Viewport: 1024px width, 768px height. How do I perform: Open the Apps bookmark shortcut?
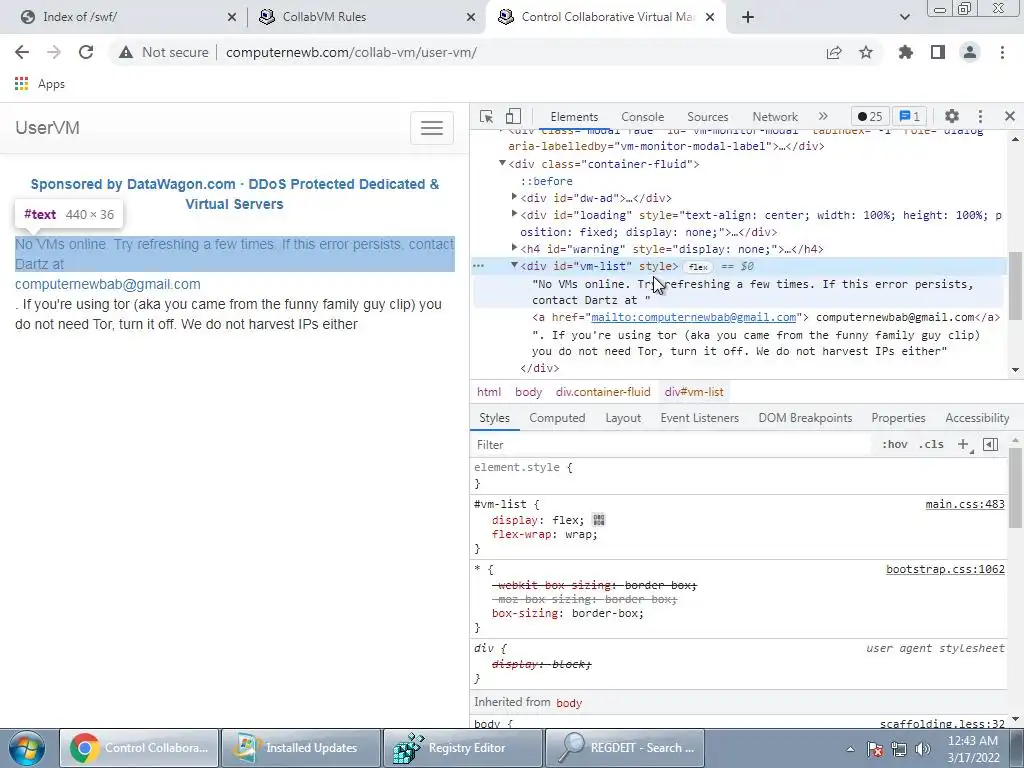click(40, 84)
